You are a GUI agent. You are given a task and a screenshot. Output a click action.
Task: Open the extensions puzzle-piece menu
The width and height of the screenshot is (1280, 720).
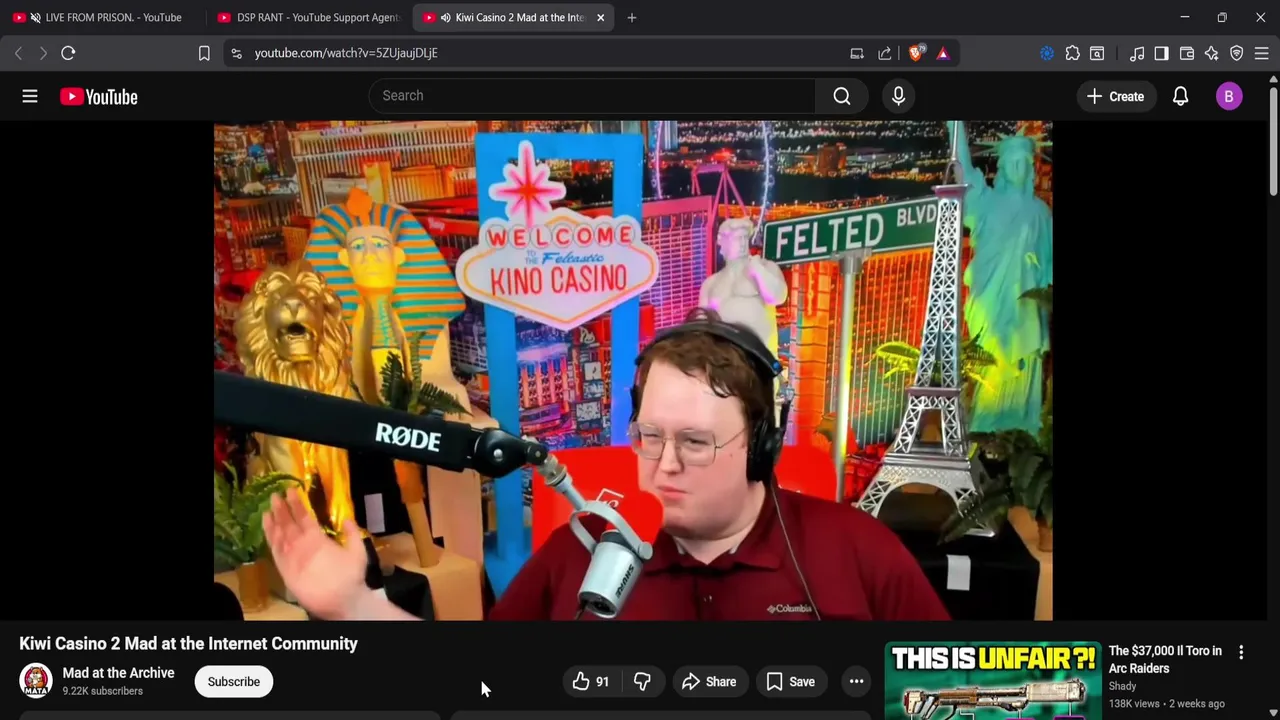coord(1072,53)
